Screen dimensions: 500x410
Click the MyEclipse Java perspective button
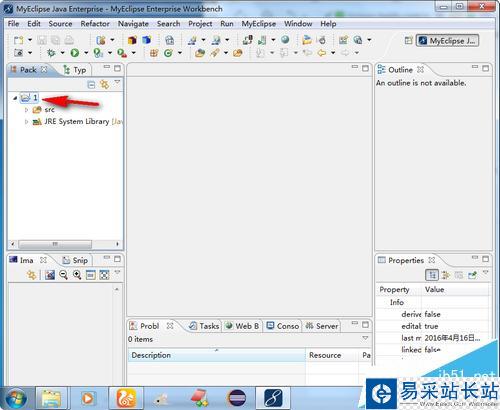click(x=447, y=41)
